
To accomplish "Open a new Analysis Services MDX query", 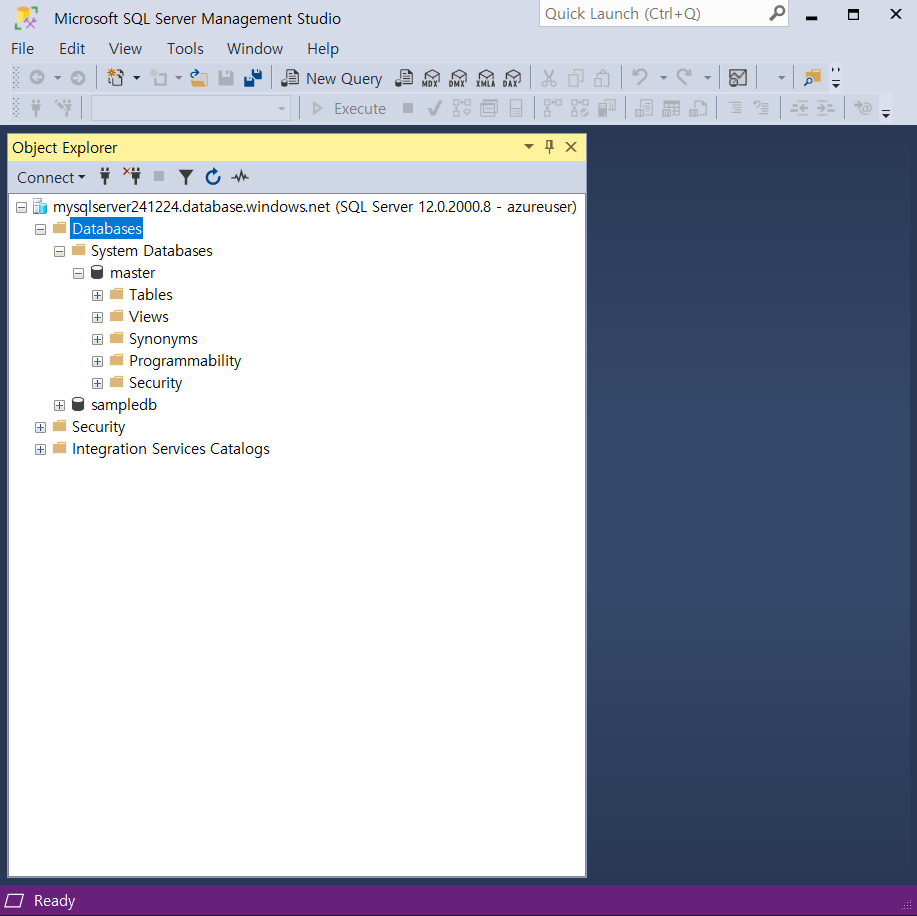I will (x=431, y=78).
